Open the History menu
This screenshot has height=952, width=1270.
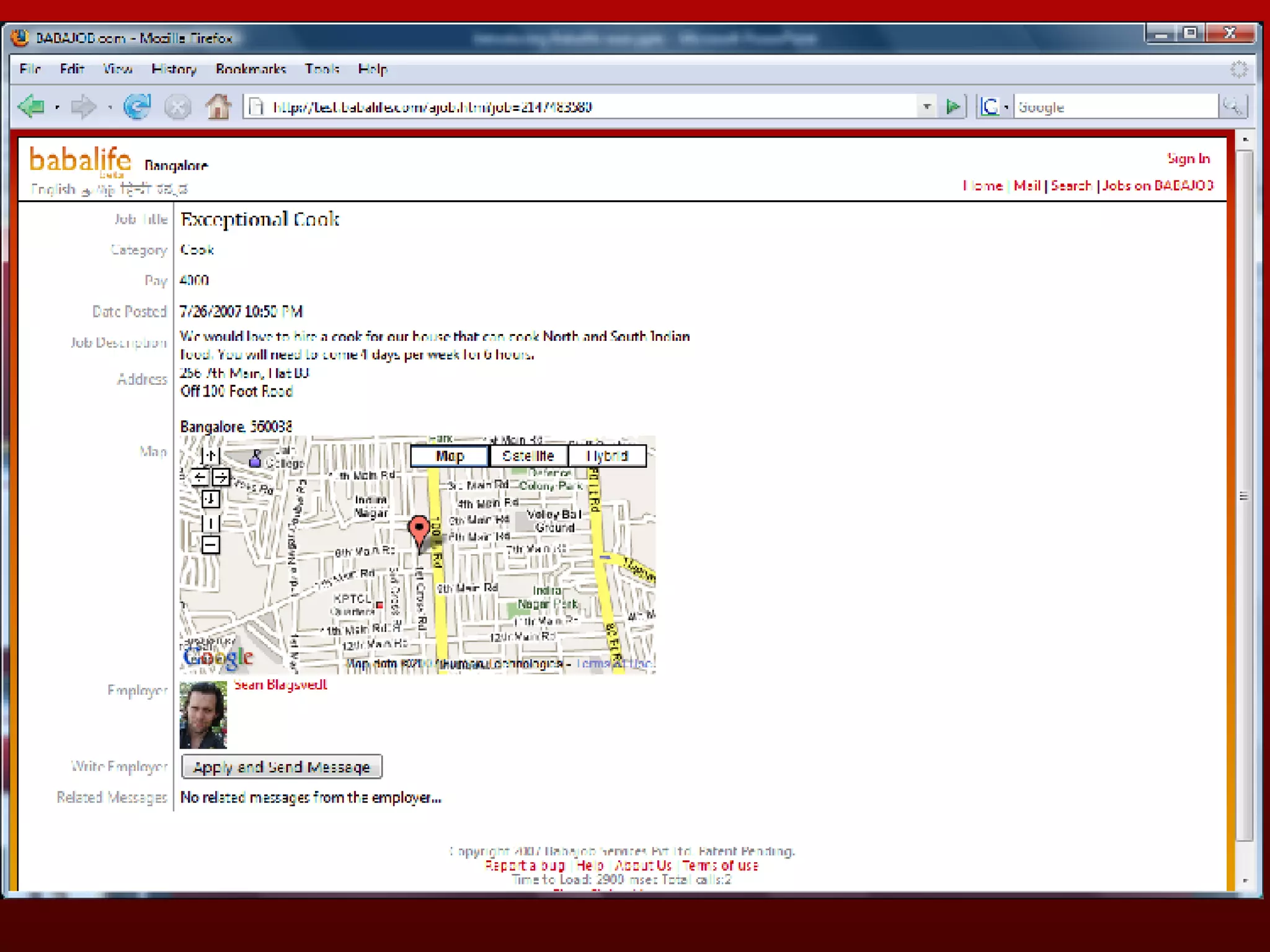(174, 69)
